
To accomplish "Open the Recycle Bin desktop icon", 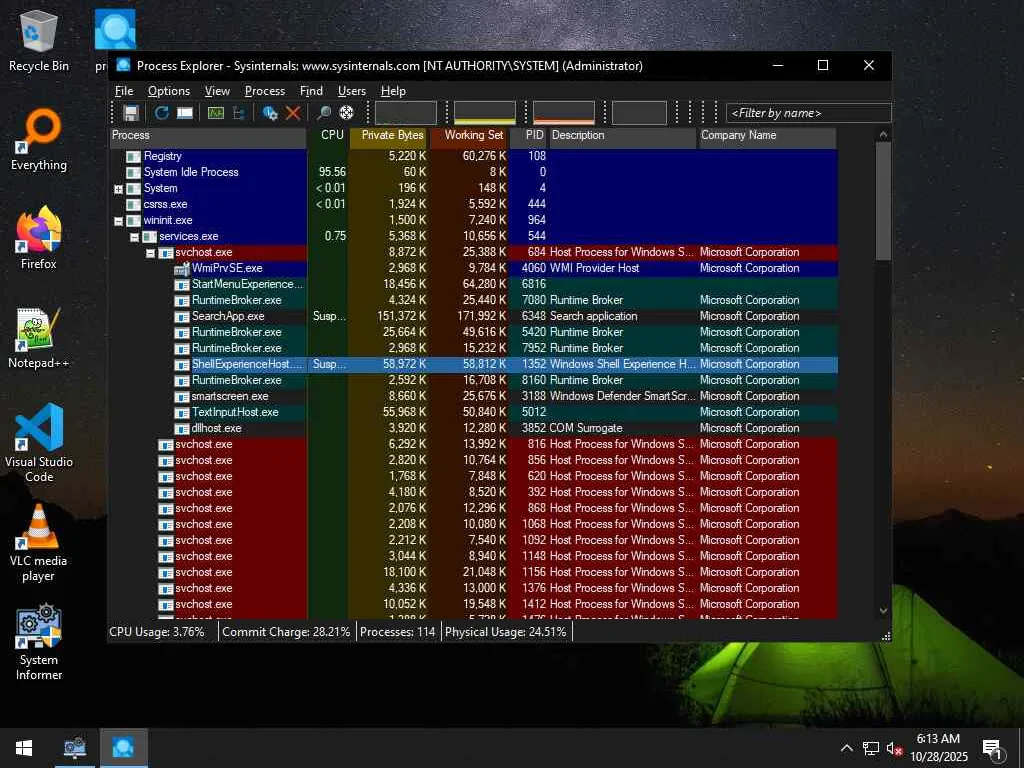I will point(39,41).
